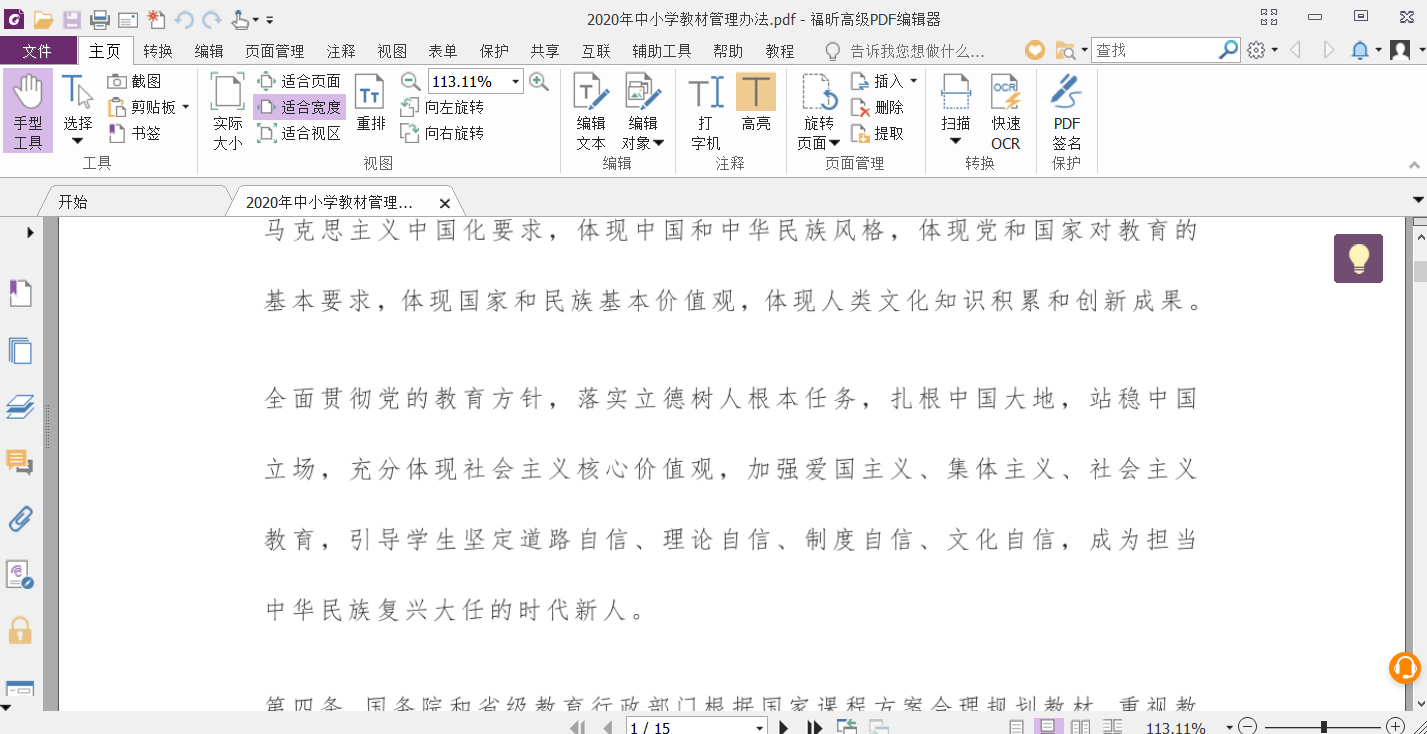Open the File (文件) menu
This screenshot has width=1427, height=734.
38,51
